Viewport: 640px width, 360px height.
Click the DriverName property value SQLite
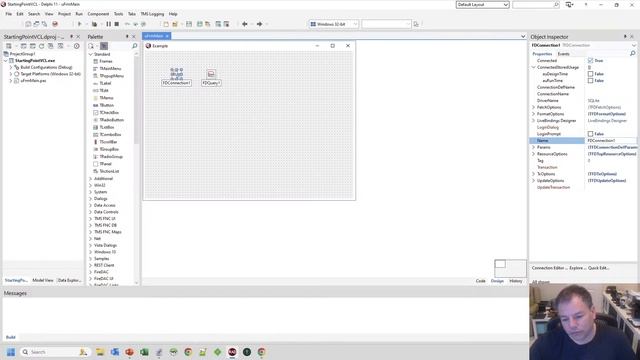click(593, 100)
